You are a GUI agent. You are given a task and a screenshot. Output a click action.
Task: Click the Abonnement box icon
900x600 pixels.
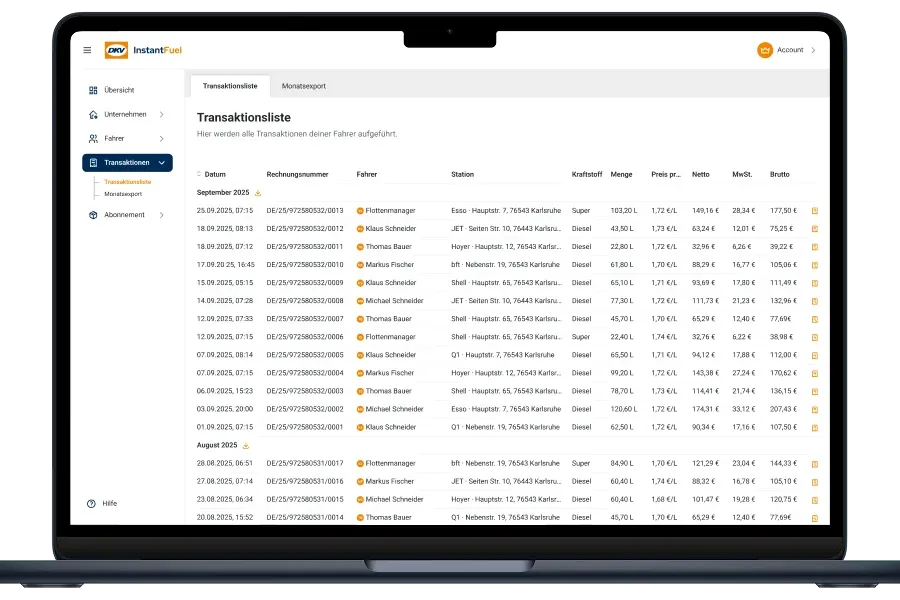(93, 215)
